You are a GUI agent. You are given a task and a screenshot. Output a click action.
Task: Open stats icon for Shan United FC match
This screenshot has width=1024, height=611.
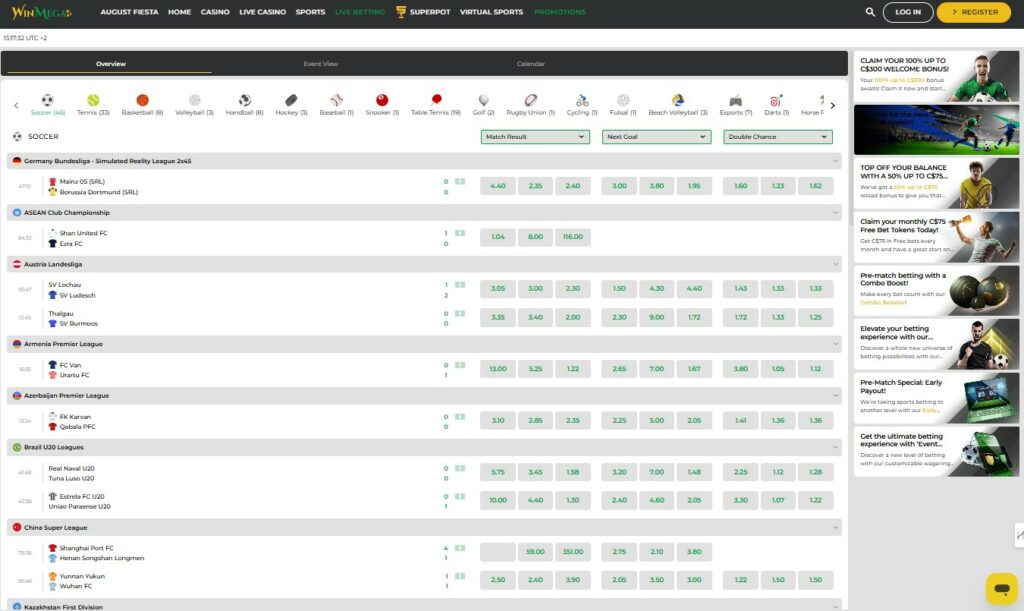(x=460, y=233)
